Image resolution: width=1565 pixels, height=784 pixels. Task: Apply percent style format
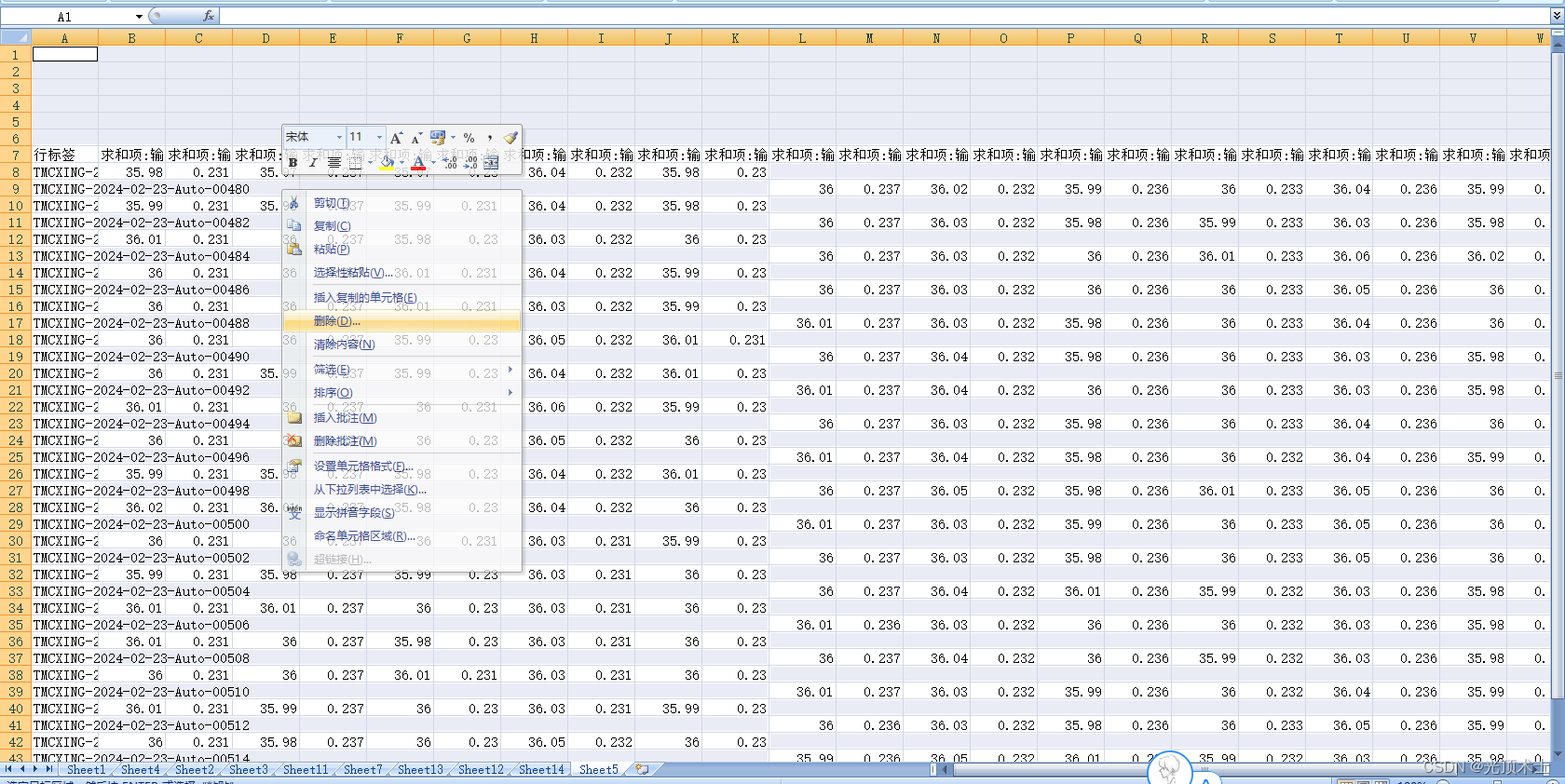click(x=469, y=137)
